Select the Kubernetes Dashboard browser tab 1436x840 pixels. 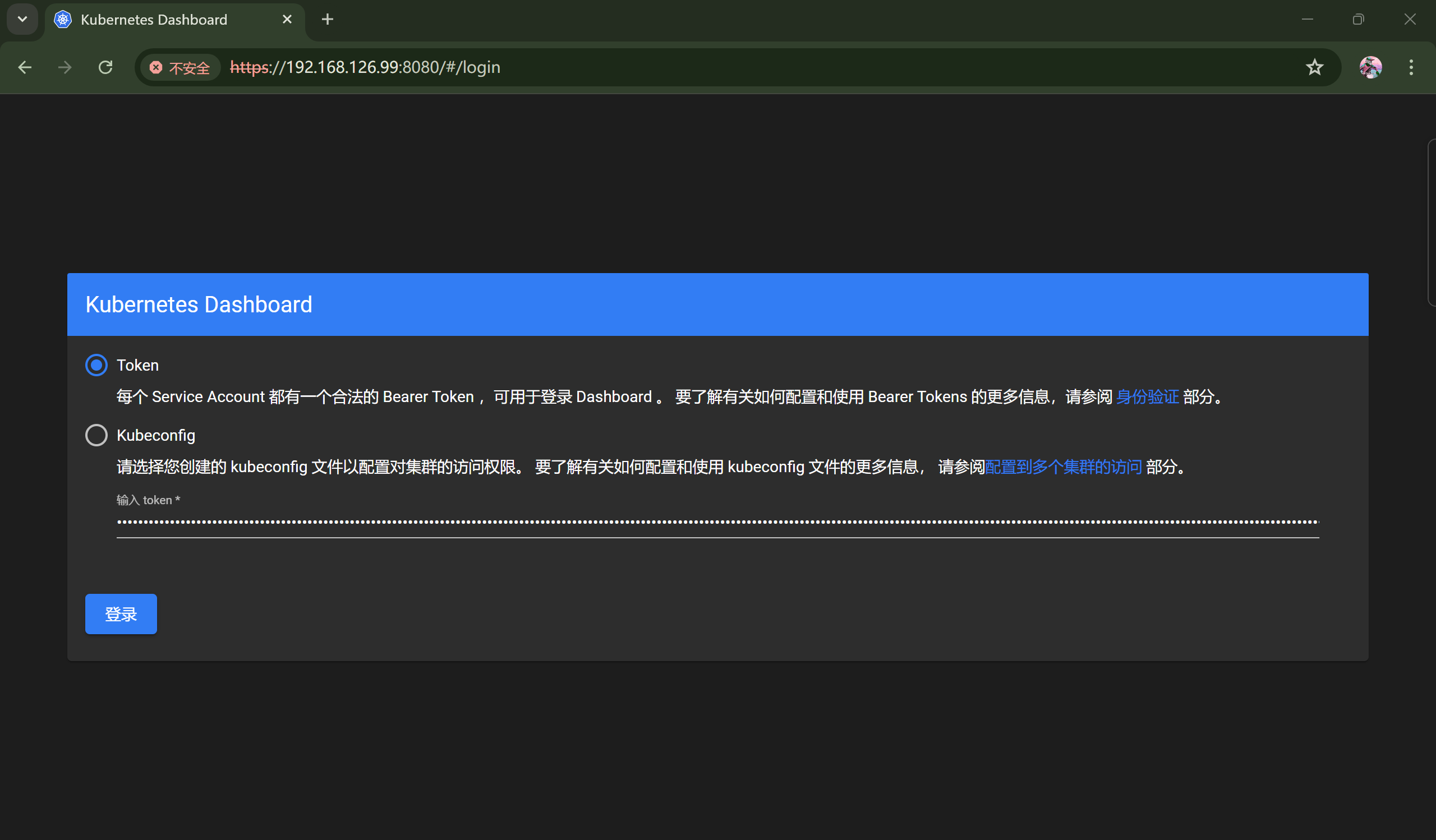point(174,21)
